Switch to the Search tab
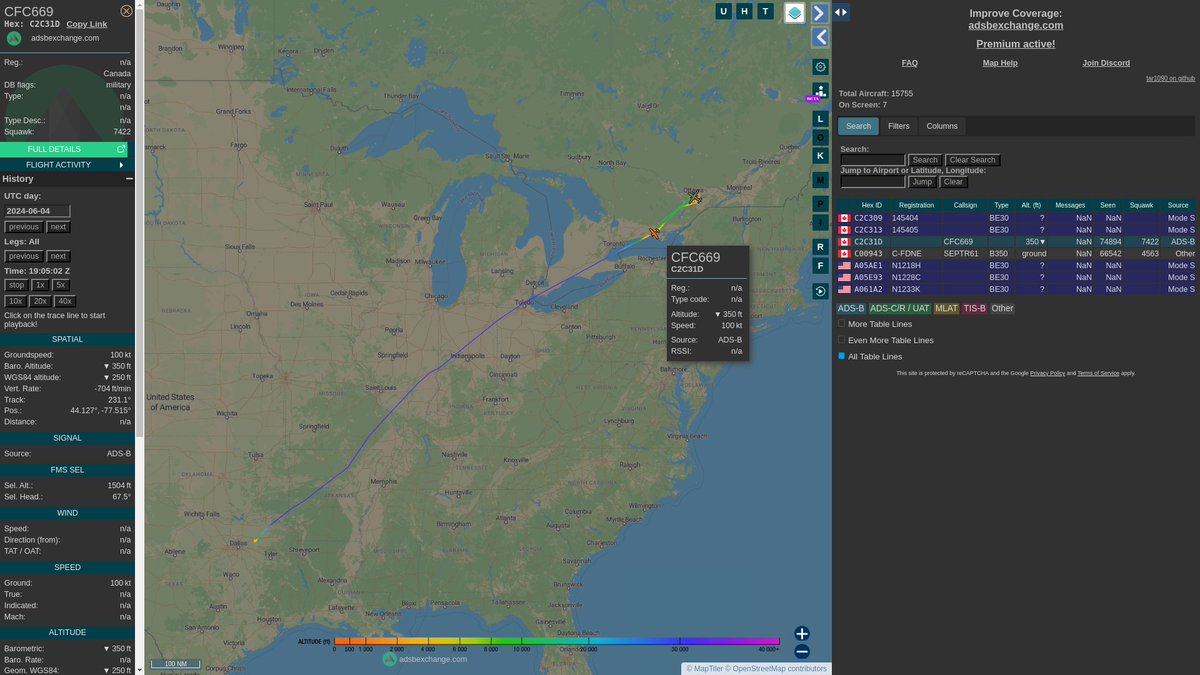The height and width of the screenshot is (675, 1200). 859,126
